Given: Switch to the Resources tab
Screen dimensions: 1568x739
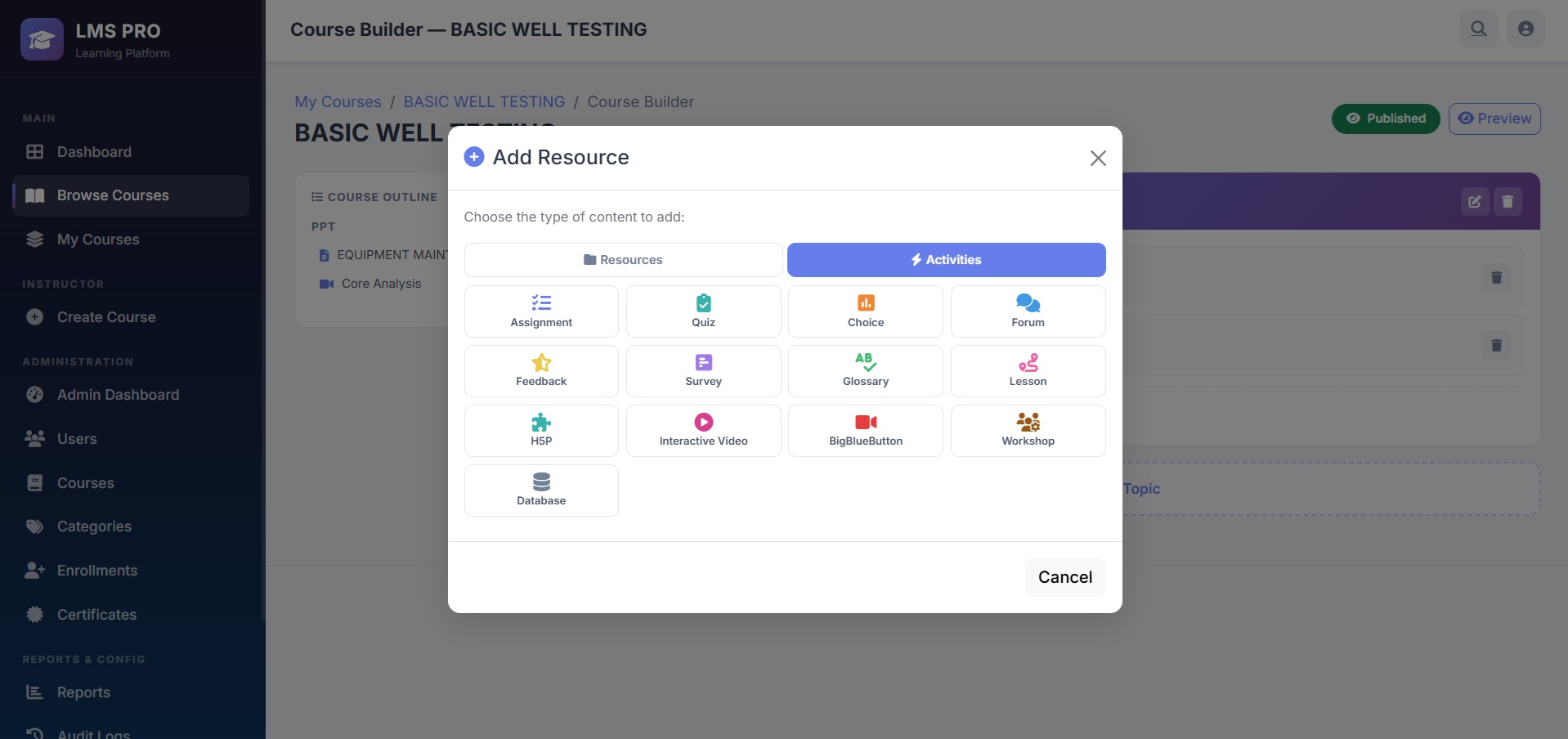Looking at the screenshot, I should (623, 260).
